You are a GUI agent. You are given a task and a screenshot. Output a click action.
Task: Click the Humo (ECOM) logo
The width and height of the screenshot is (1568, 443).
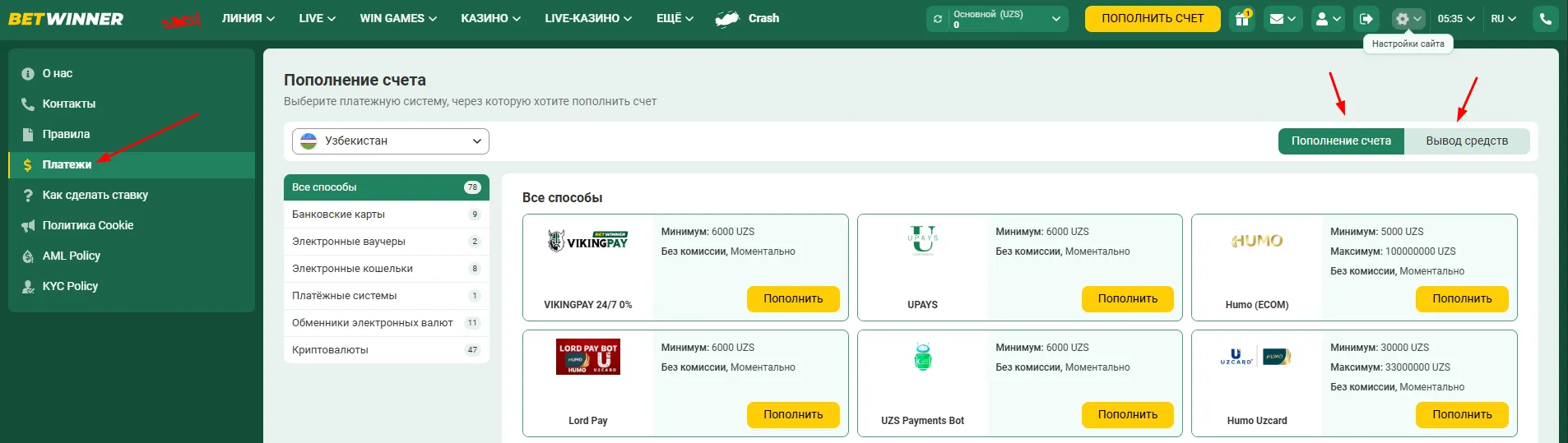point(1257,241)
